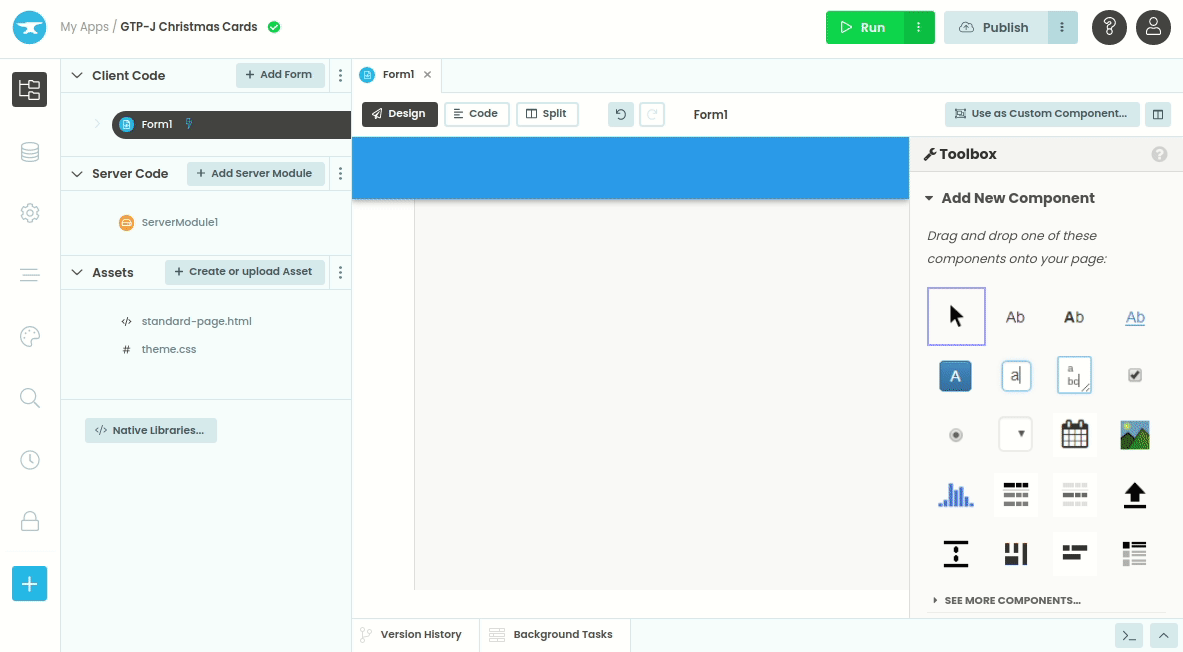This screenshot has width=1183, height=652.
Task: Switch to Design view
Action: point(400,114)
